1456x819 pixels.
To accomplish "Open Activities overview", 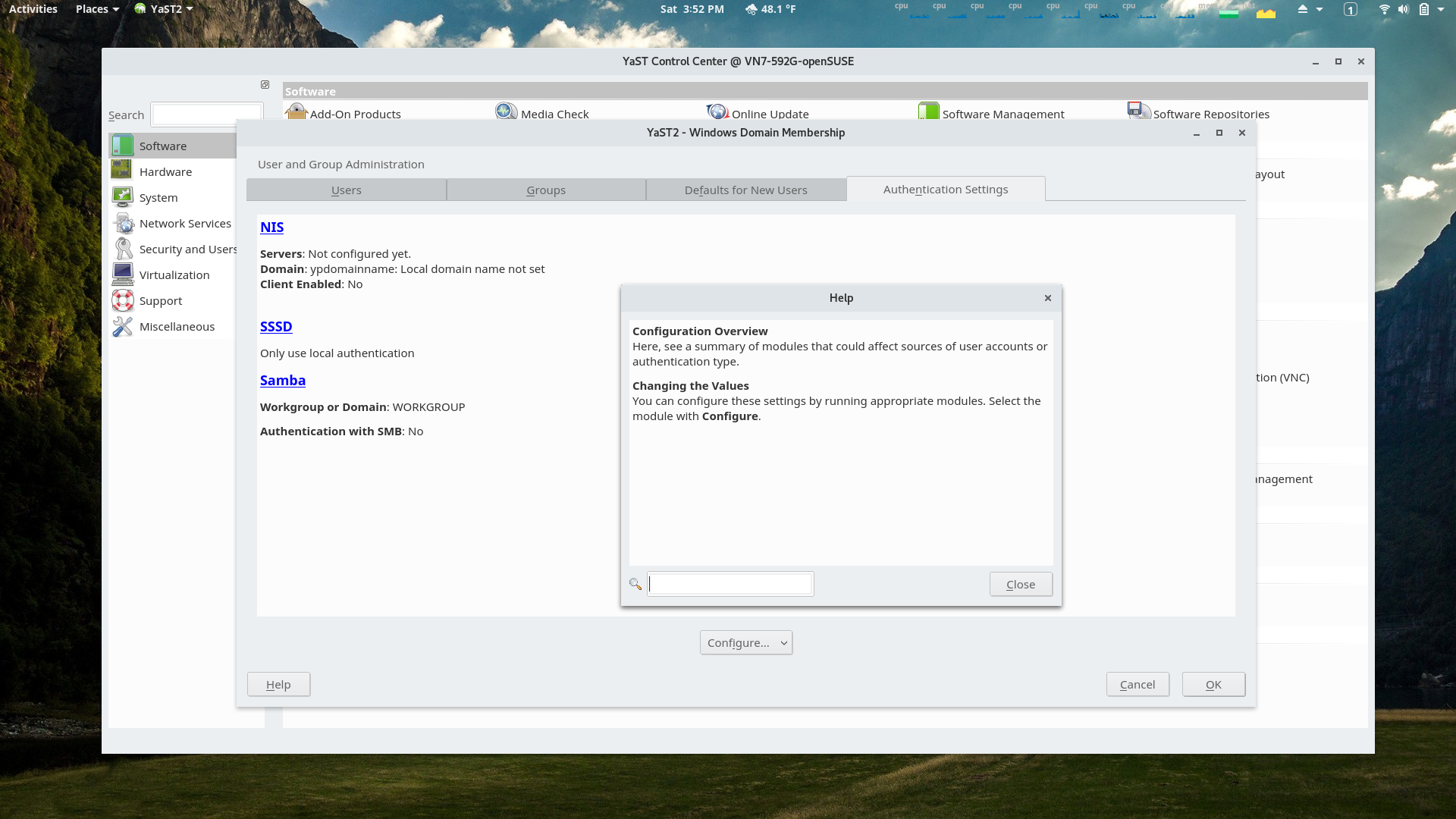I will click(x=33, y=9).
